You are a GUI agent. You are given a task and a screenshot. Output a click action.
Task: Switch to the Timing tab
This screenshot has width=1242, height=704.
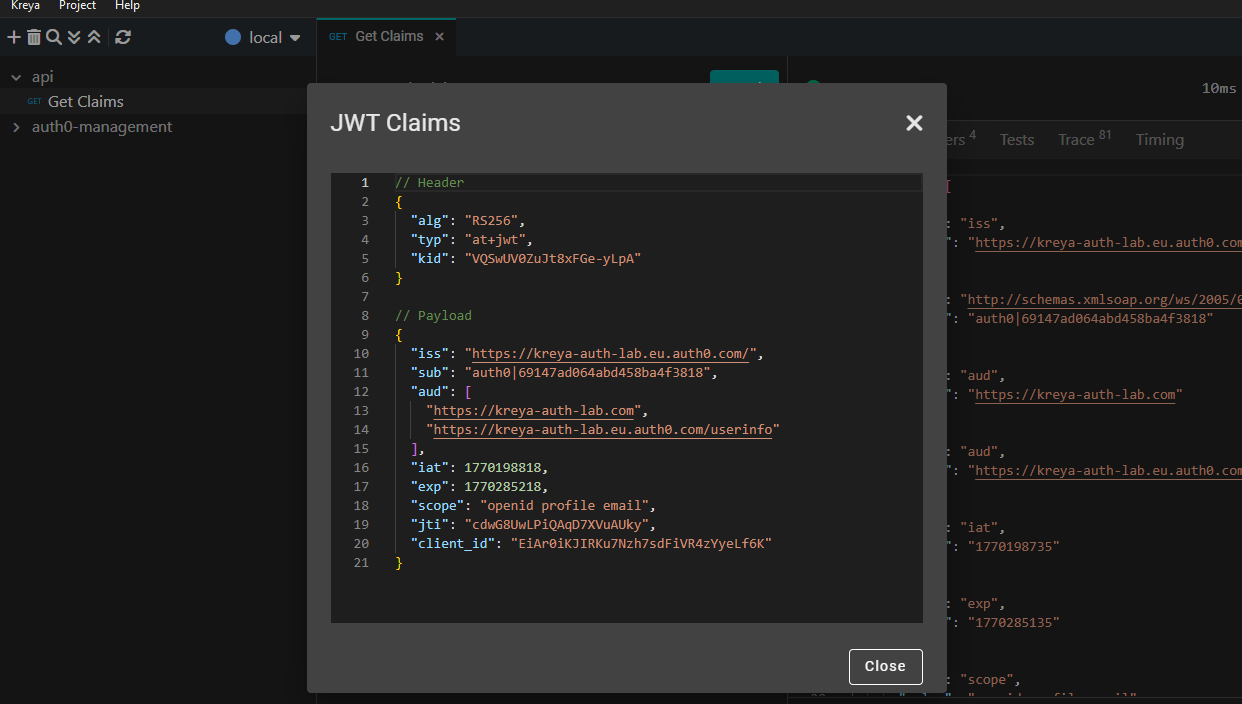coord(1159,140)
